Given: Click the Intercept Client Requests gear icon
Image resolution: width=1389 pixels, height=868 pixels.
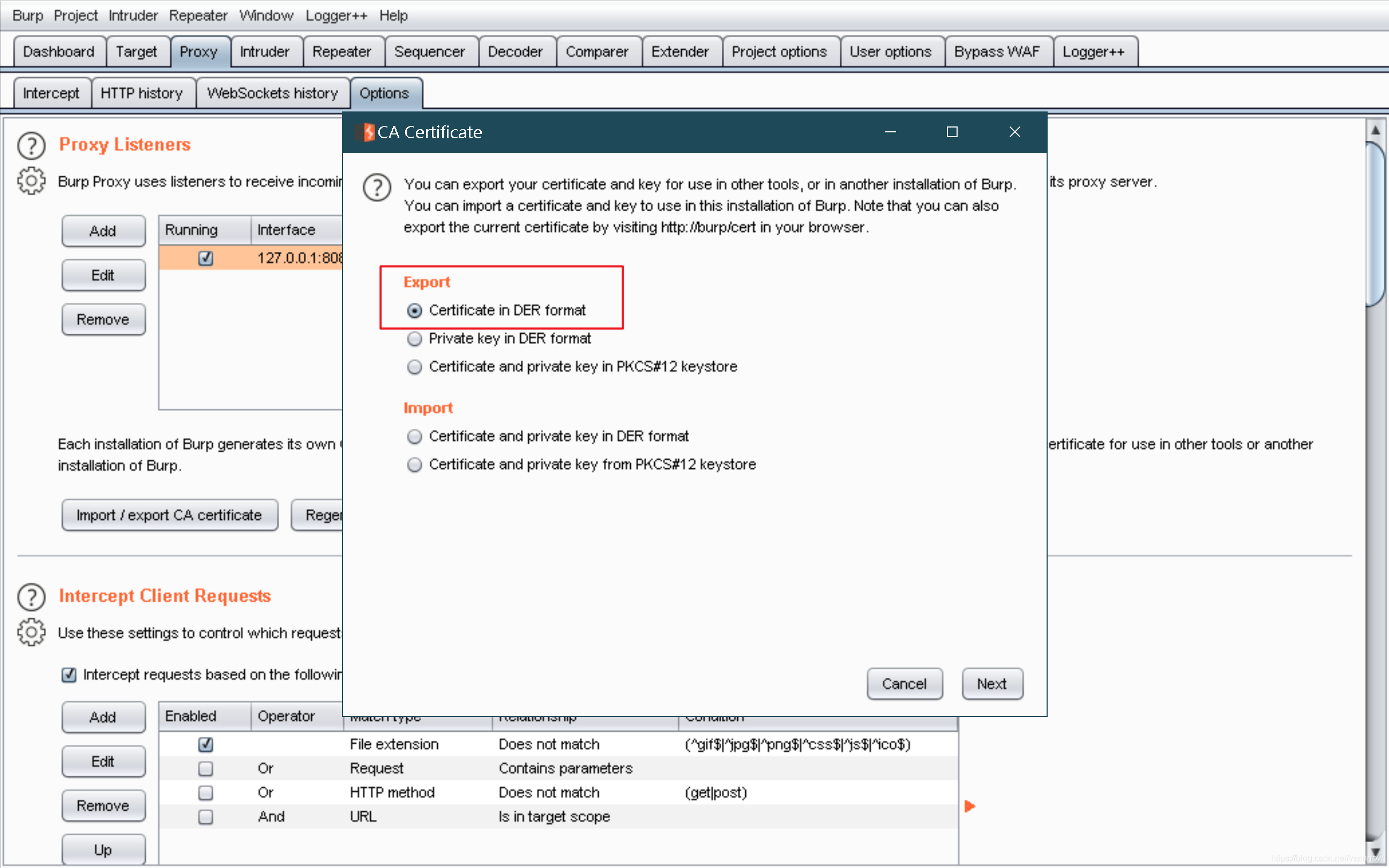Looking at the screenshot, I should (31, 633).
